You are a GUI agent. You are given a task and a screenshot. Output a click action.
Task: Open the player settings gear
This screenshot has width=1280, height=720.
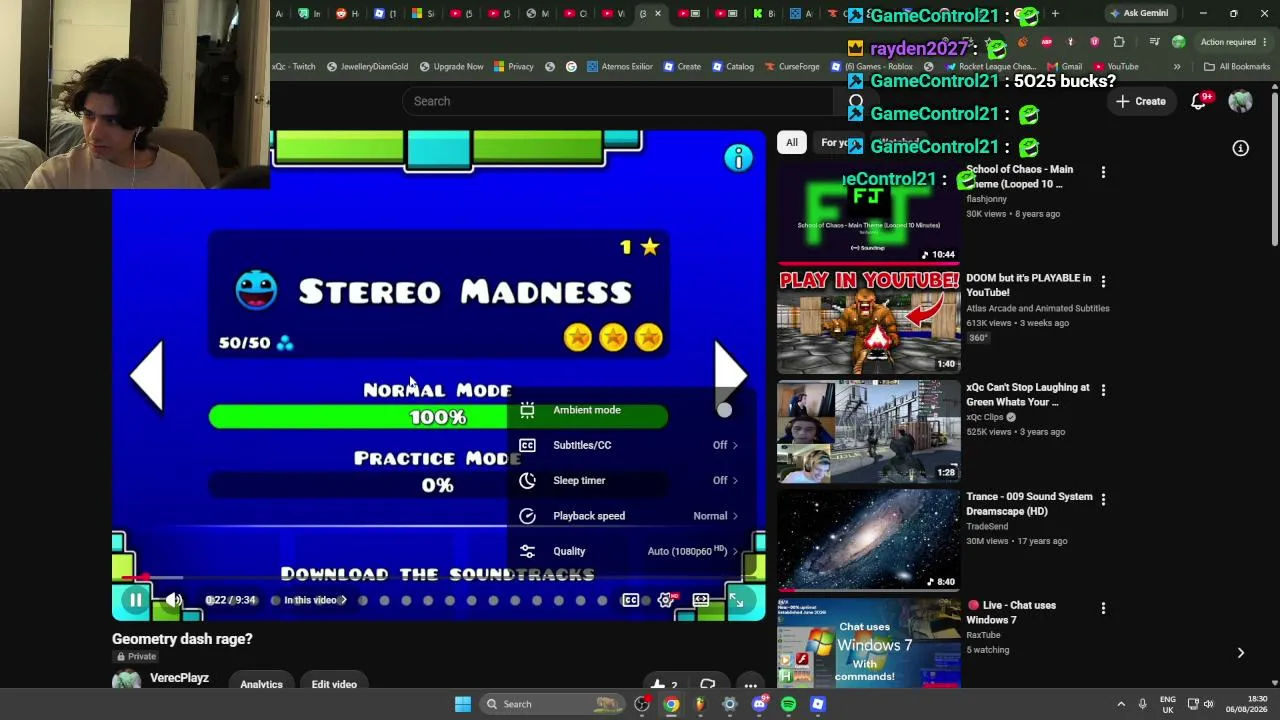click(666, 600)
